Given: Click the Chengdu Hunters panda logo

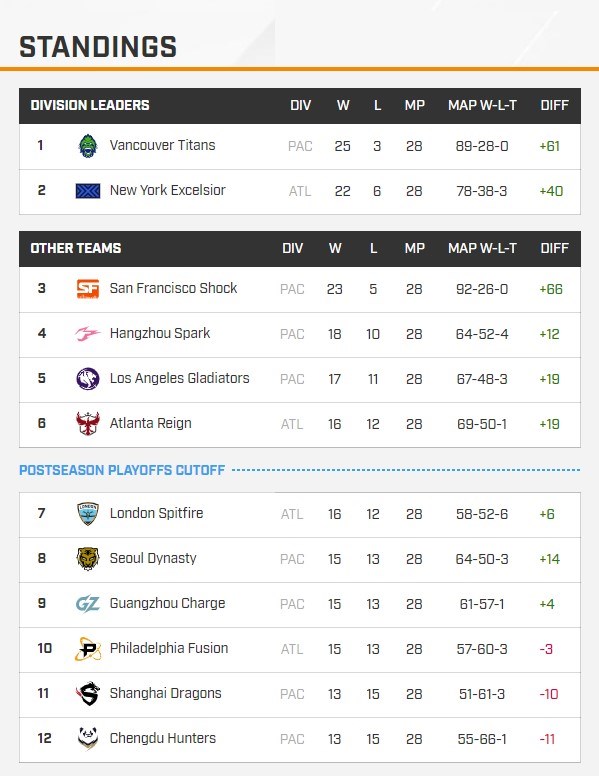Looking at the screenshot, I should coord(88,738).
